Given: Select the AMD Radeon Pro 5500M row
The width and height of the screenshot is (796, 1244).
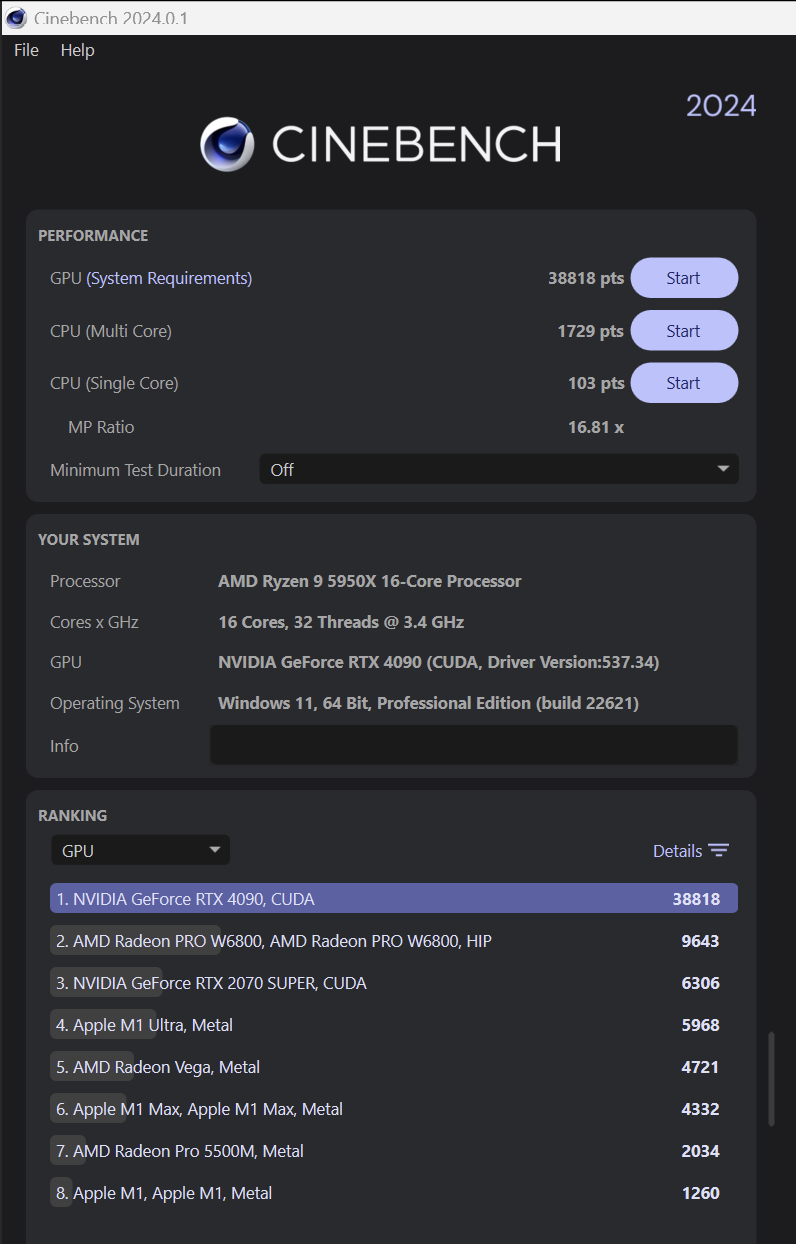Looking at the screenshot, I should click(x=393, y=1151).
